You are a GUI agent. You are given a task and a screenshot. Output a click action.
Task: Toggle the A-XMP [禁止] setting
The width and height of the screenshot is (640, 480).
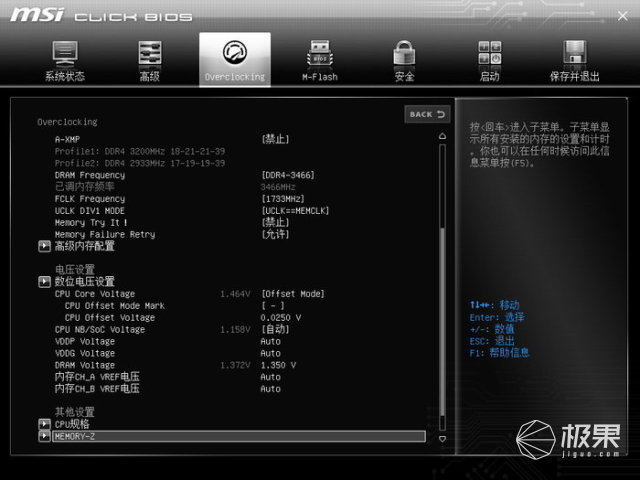pos(275,139)
